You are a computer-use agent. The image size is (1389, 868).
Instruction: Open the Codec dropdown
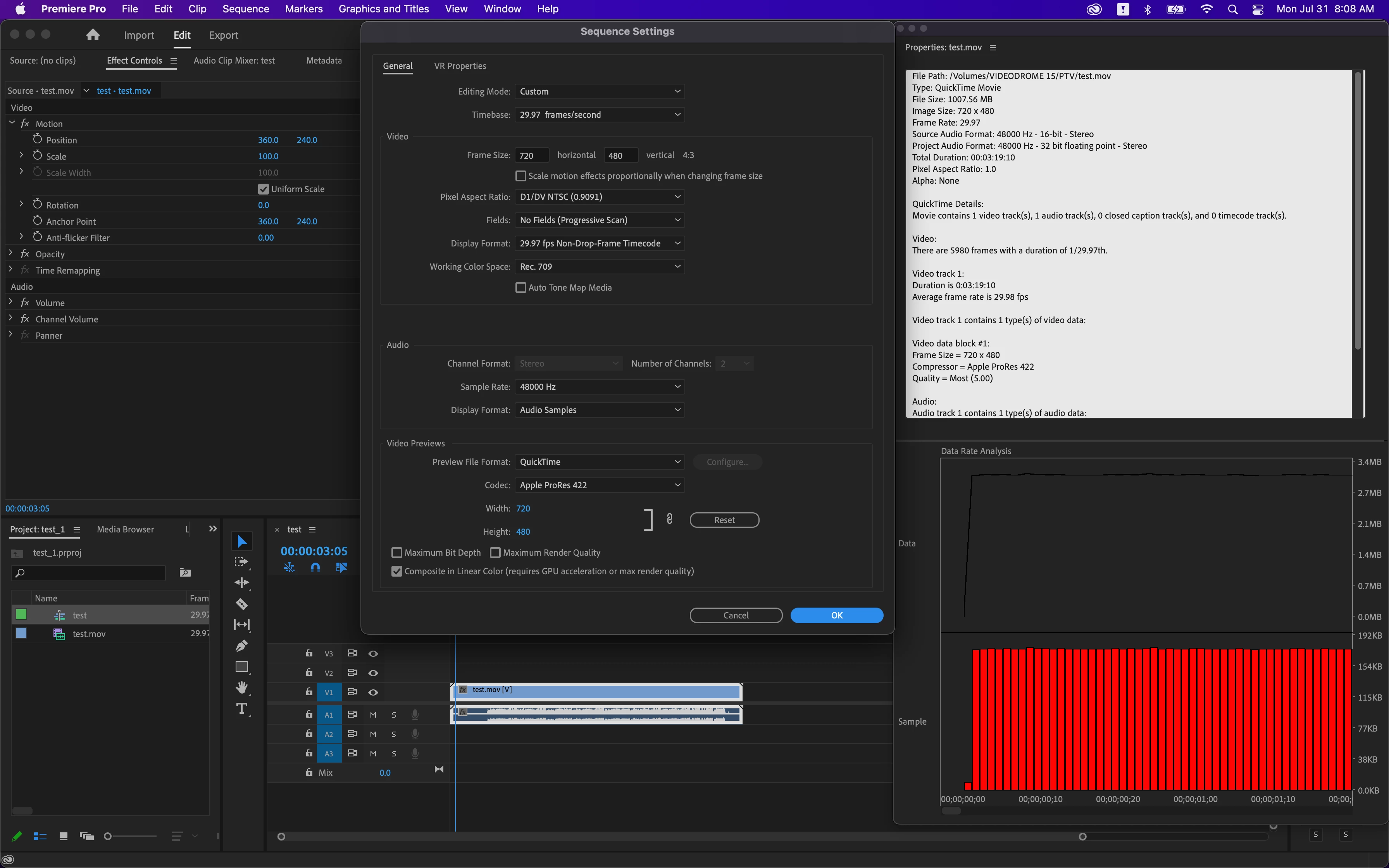pos(599,485)
